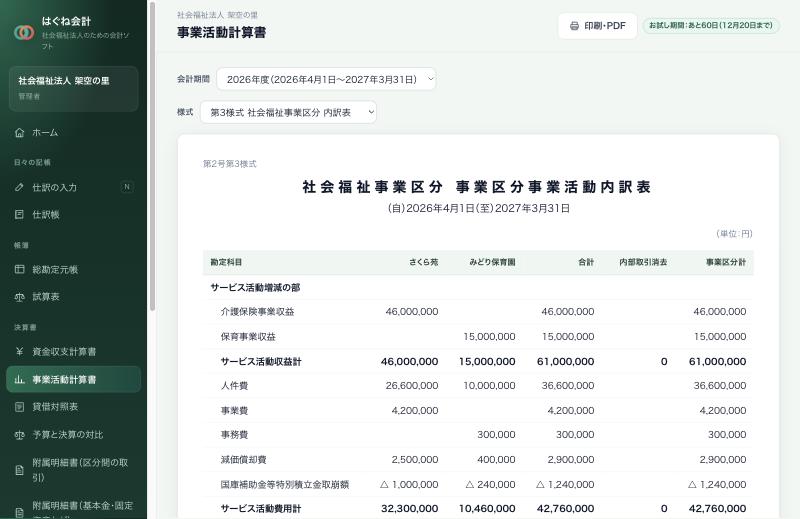This screenshot has height=519, width=800.
Task: Go to 仕訳の入力 in the sidebar
Action: point(73,187)
